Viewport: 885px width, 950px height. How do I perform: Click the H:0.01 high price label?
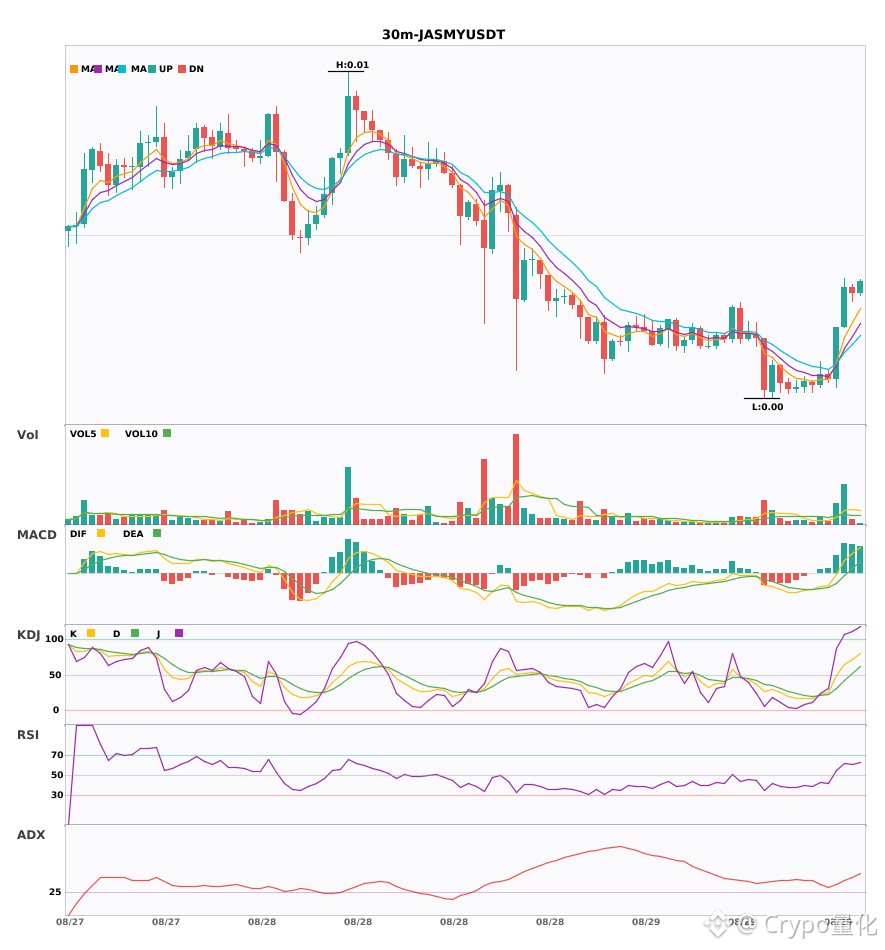(353, 65)
